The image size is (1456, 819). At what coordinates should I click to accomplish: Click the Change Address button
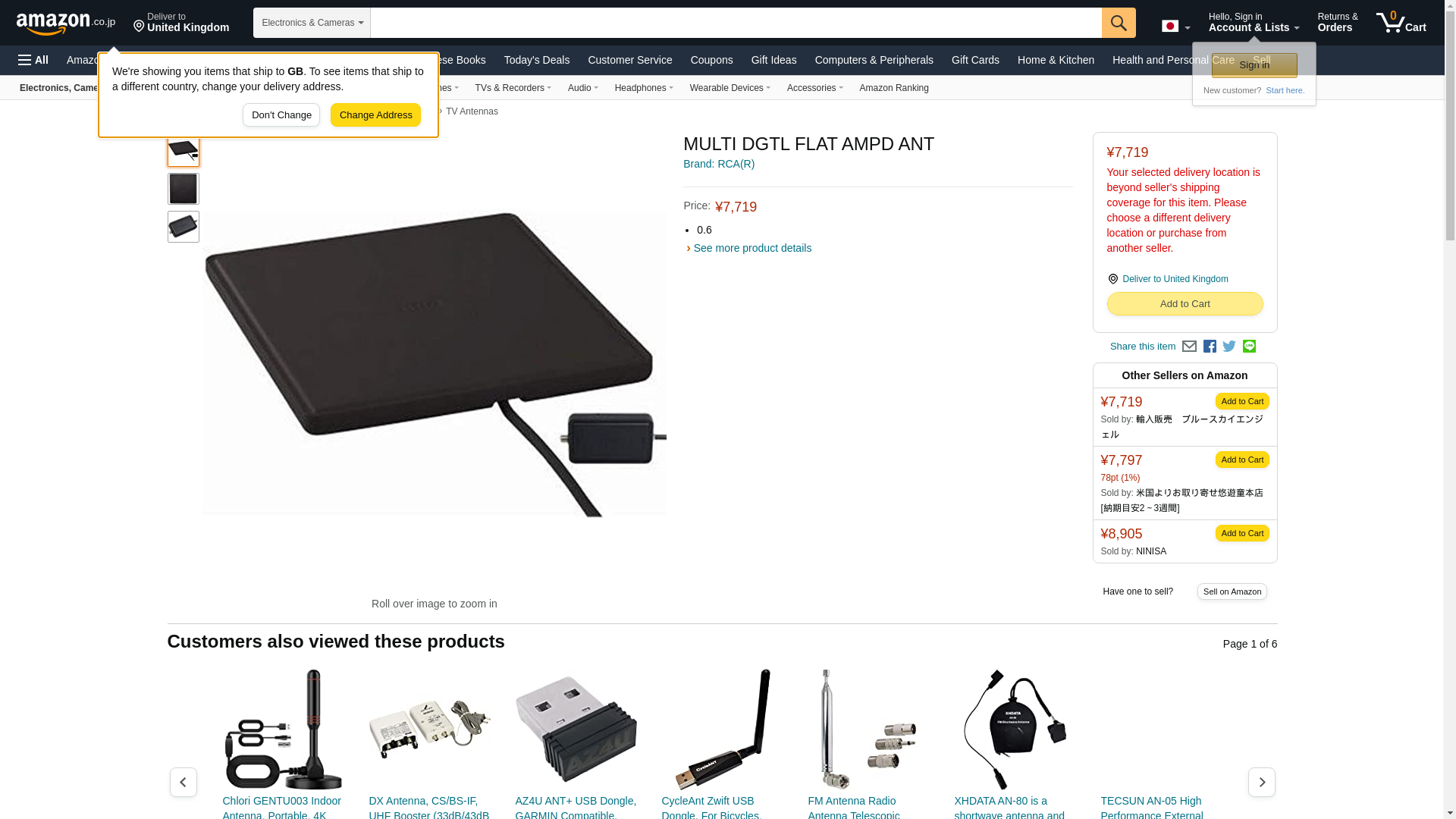pos(375,115)
